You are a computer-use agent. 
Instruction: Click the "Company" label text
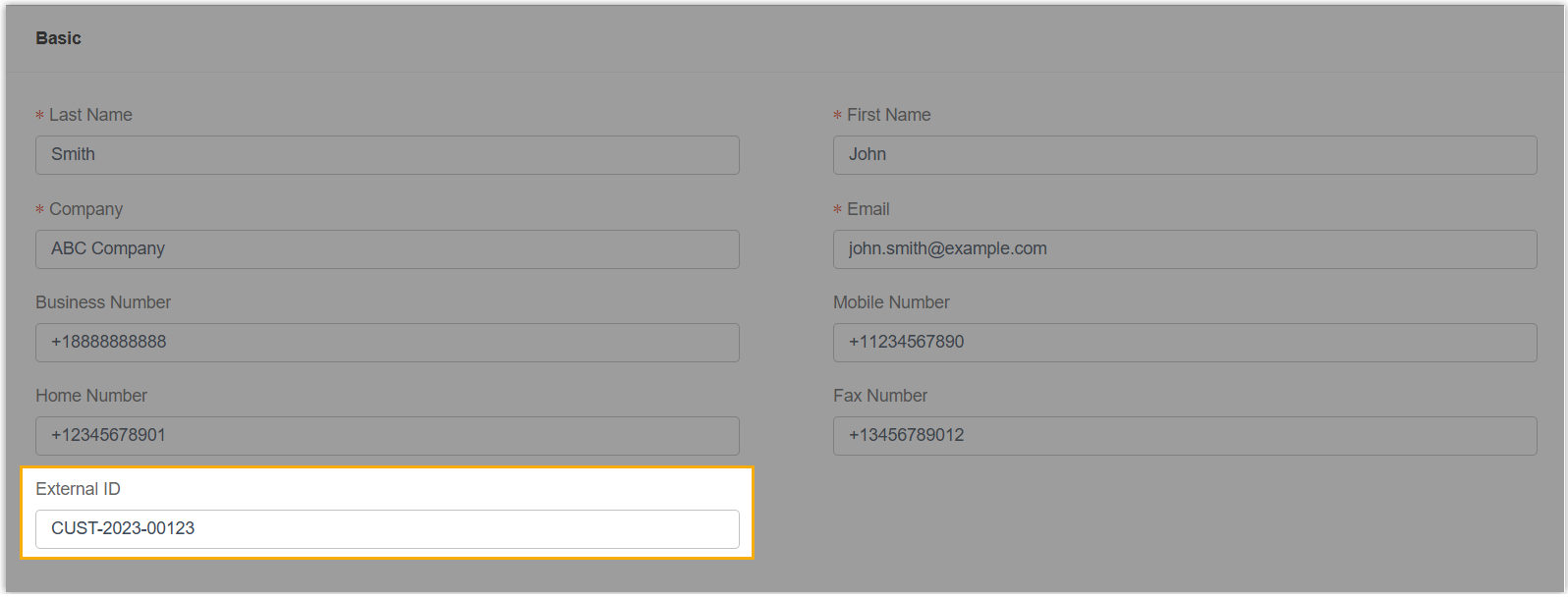tap(85, 209)
